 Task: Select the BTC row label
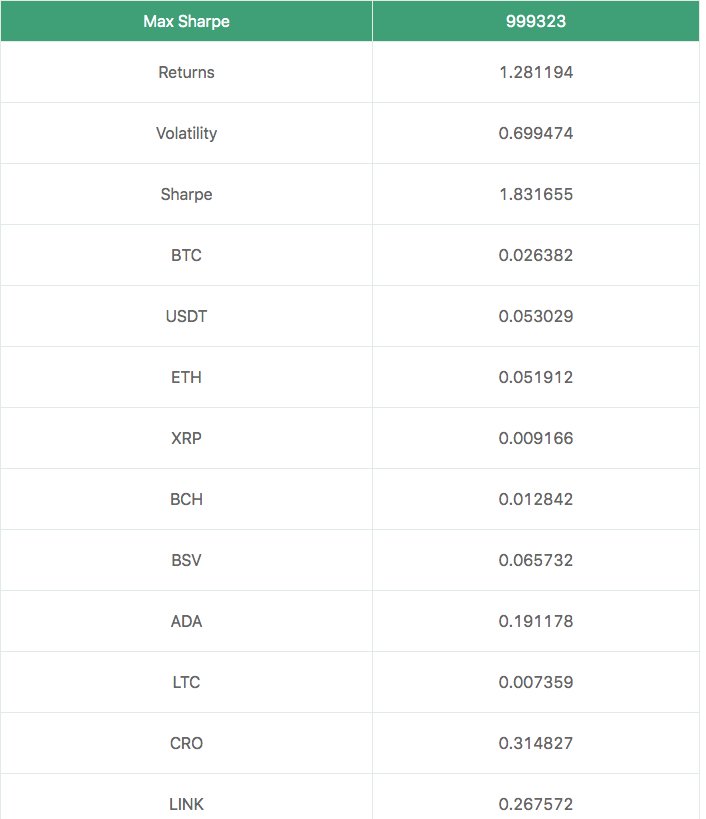(x=186, y=255)
